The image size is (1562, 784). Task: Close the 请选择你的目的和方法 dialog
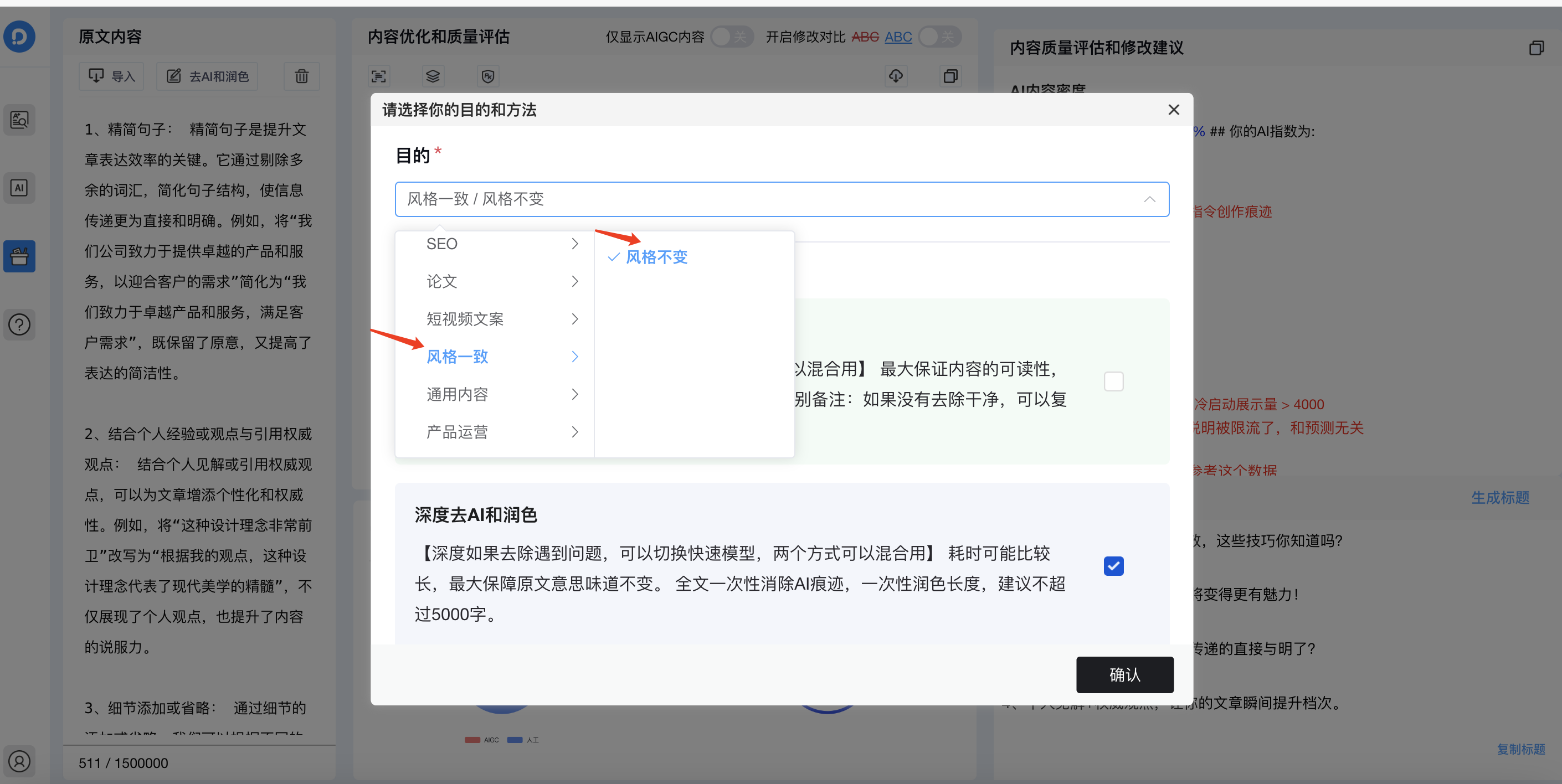click(1173, 110)
